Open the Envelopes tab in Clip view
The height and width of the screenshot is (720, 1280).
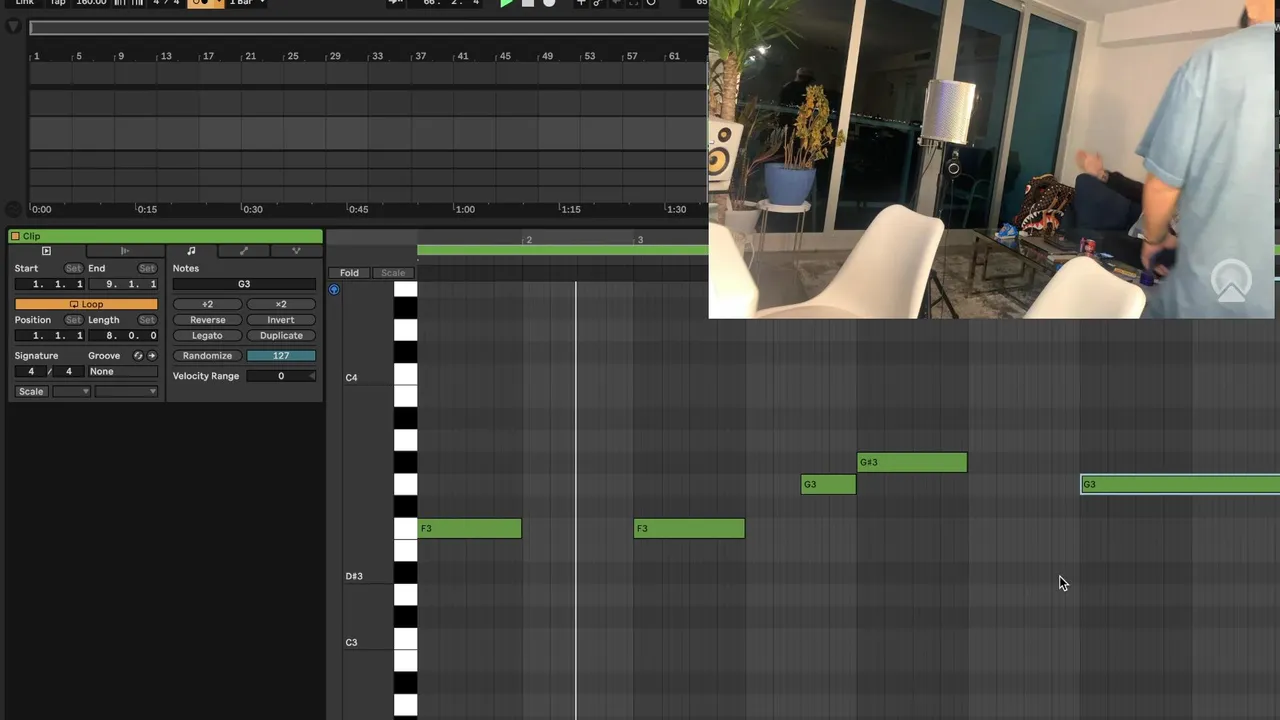tap(243, 251)
